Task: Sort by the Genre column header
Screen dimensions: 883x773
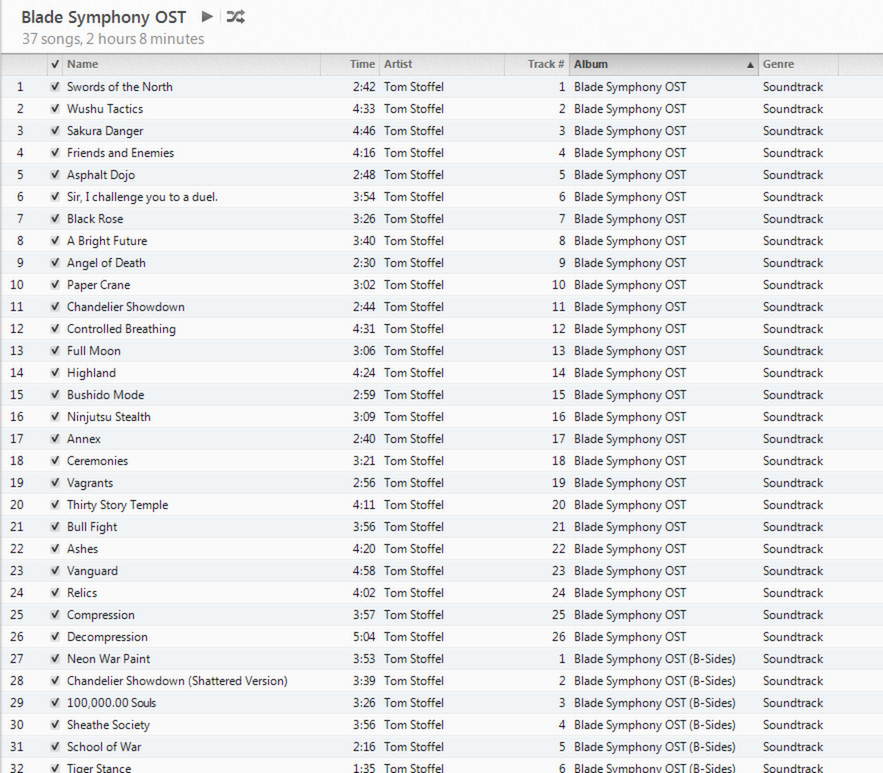Action: 796,64
